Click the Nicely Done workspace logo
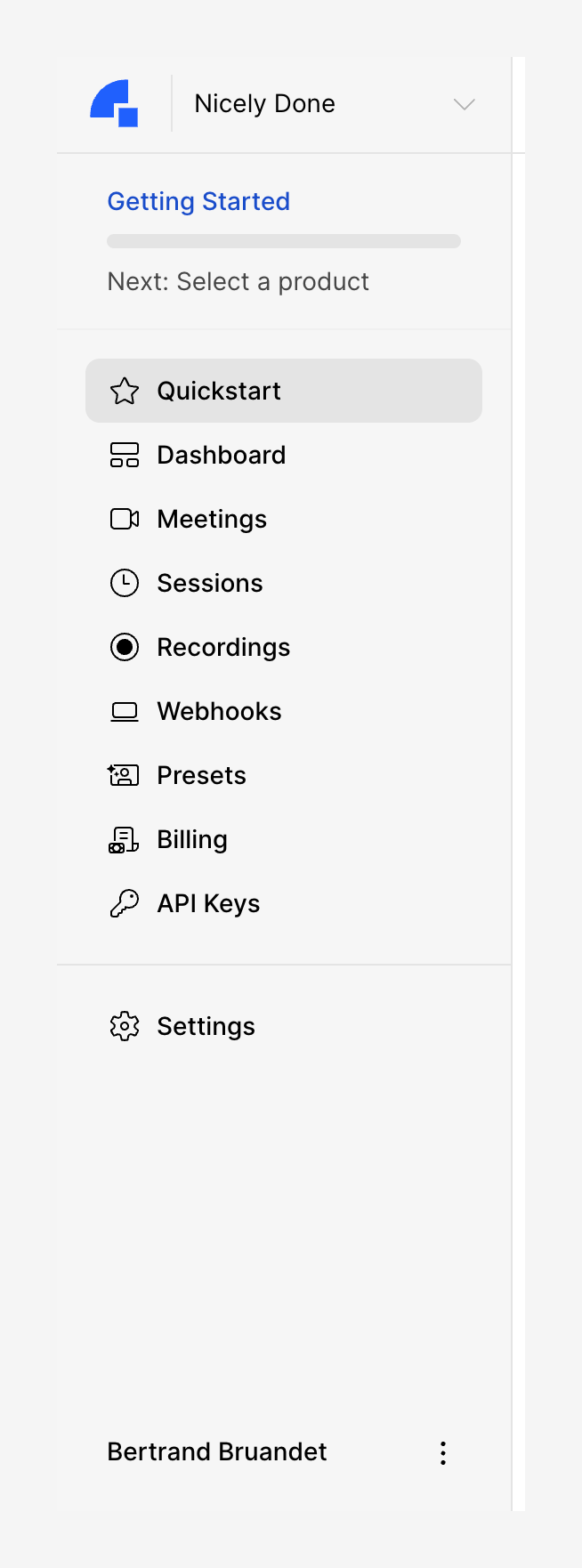Viewport: 582px width, 1568px height. 115,102
